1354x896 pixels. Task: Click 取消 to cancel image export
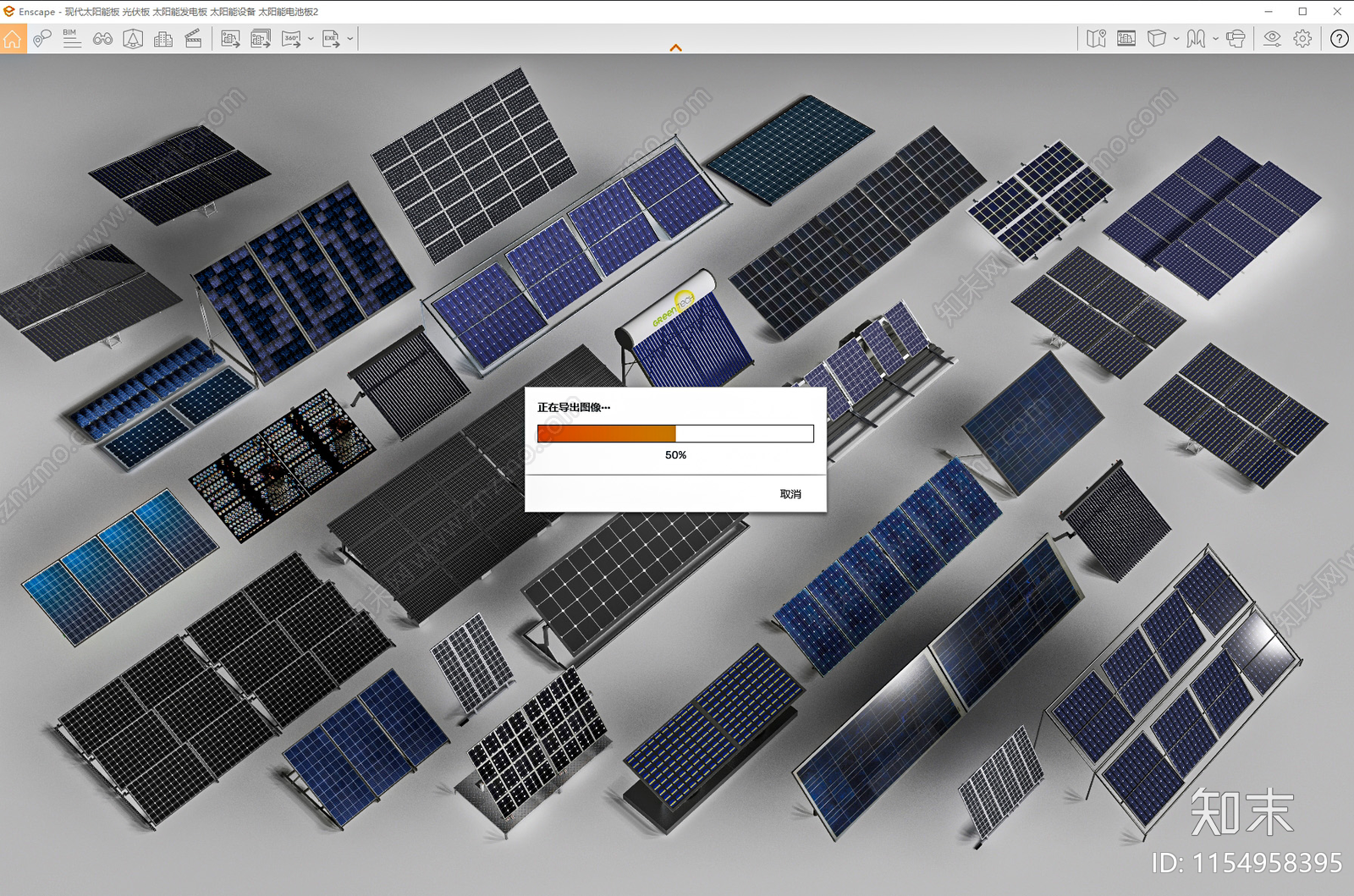coord(790,494)
